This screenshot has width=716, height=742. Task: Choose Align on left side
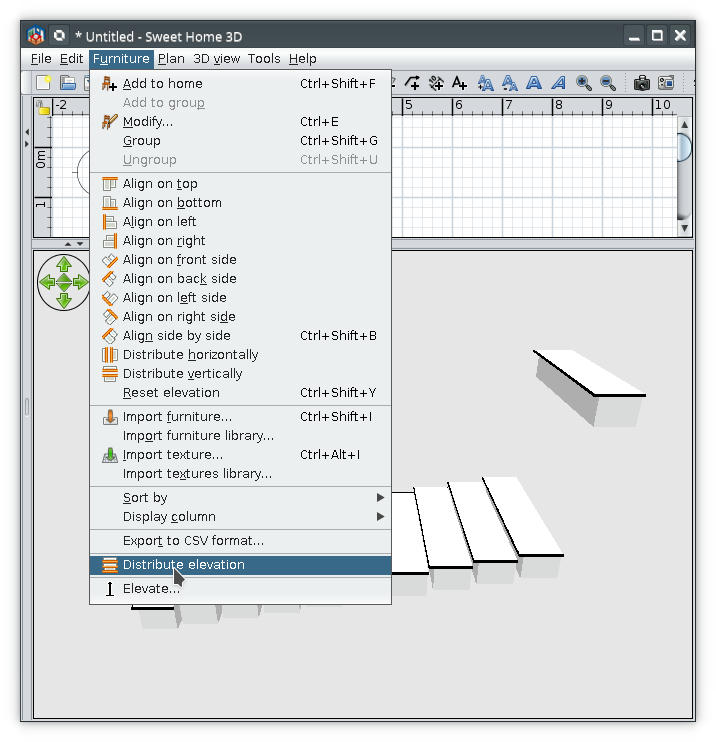point(240,297)
